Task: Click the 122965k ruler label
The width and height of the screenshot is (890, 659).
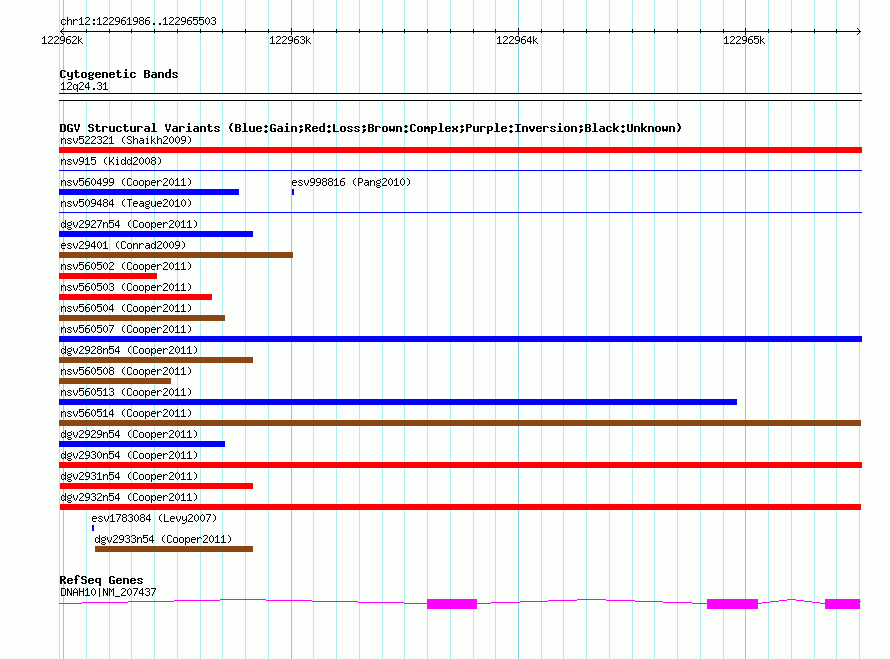Action: 744,40
